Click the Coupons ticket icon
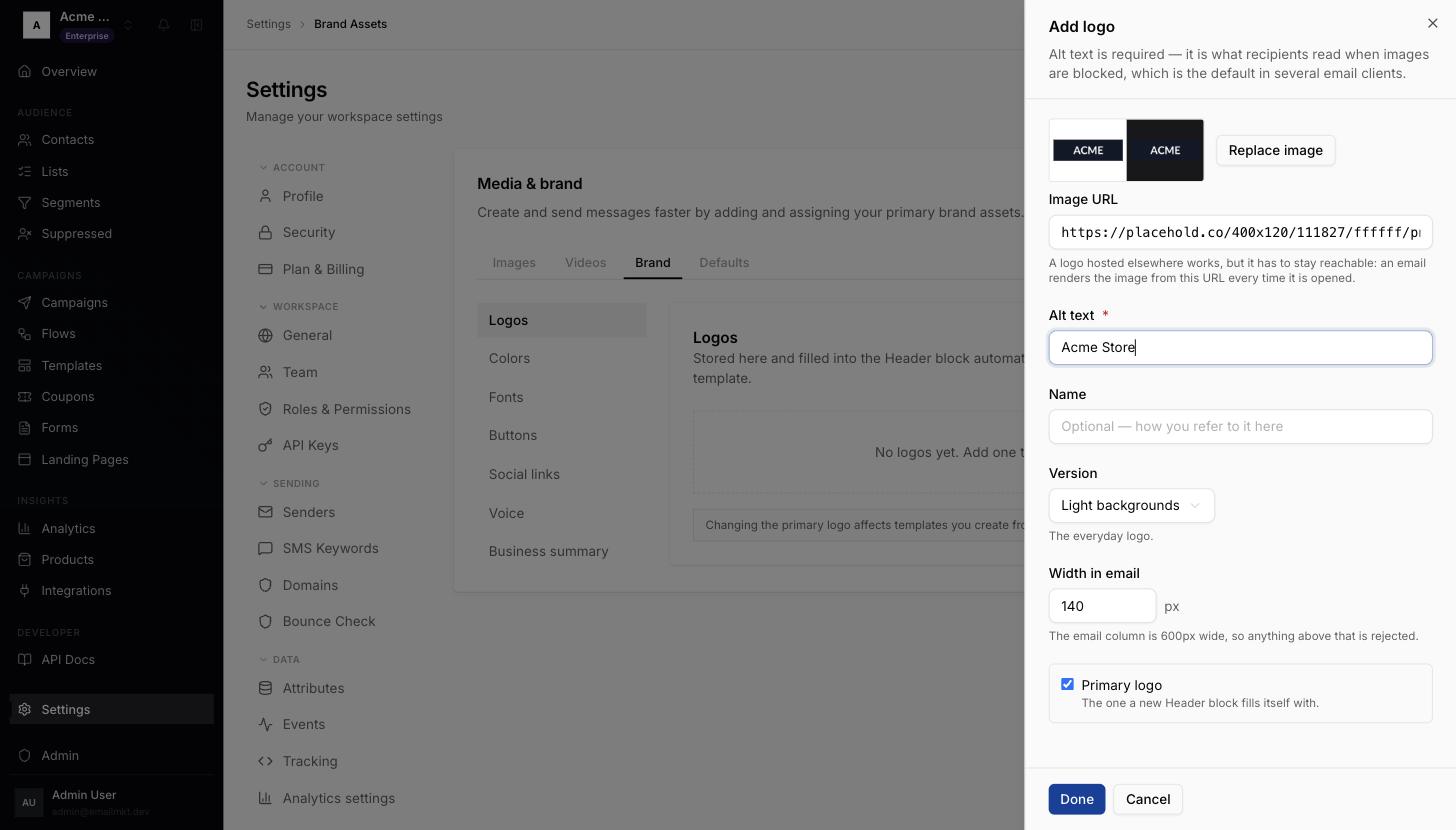Image resolution: width=1456 pixels, height=830 pixels. coord(25,397)
